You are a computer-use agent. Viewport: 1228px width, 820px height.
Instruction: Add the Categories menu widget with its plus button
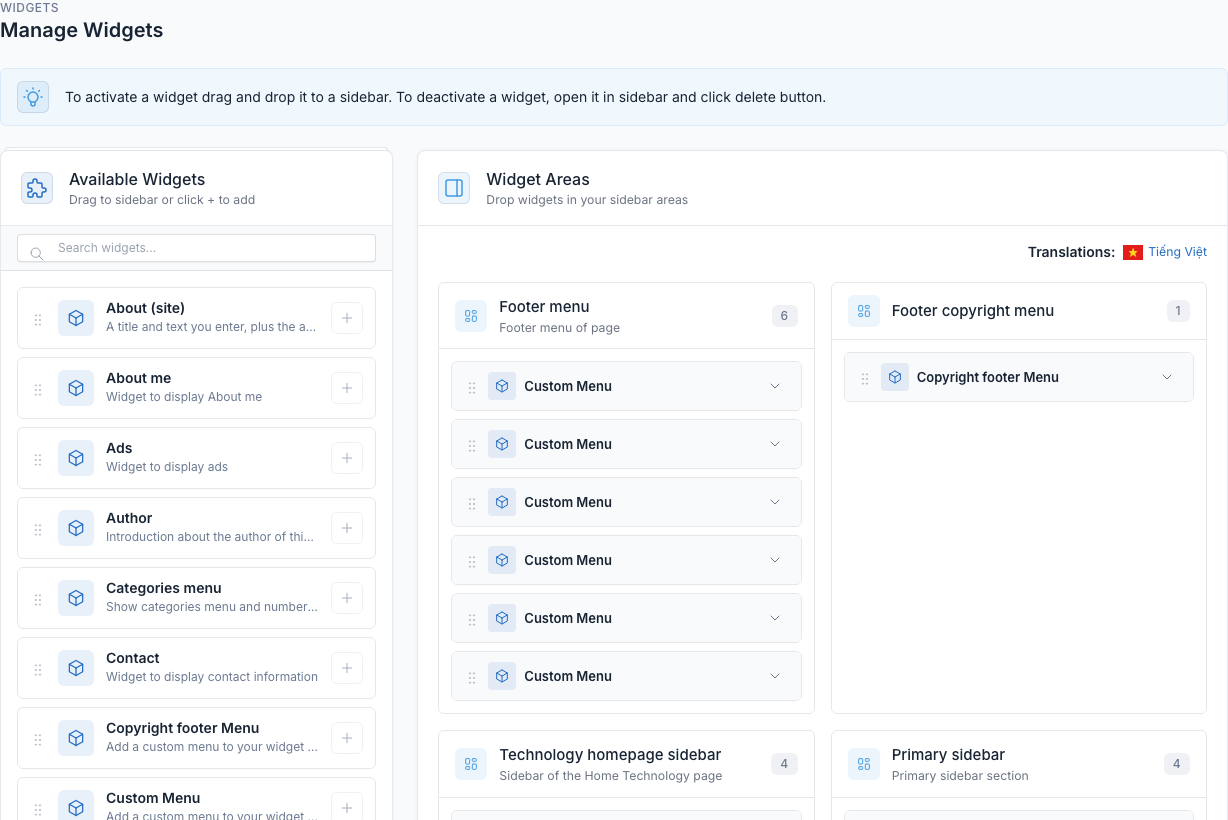pyautogui.click(x=347, y=598)
